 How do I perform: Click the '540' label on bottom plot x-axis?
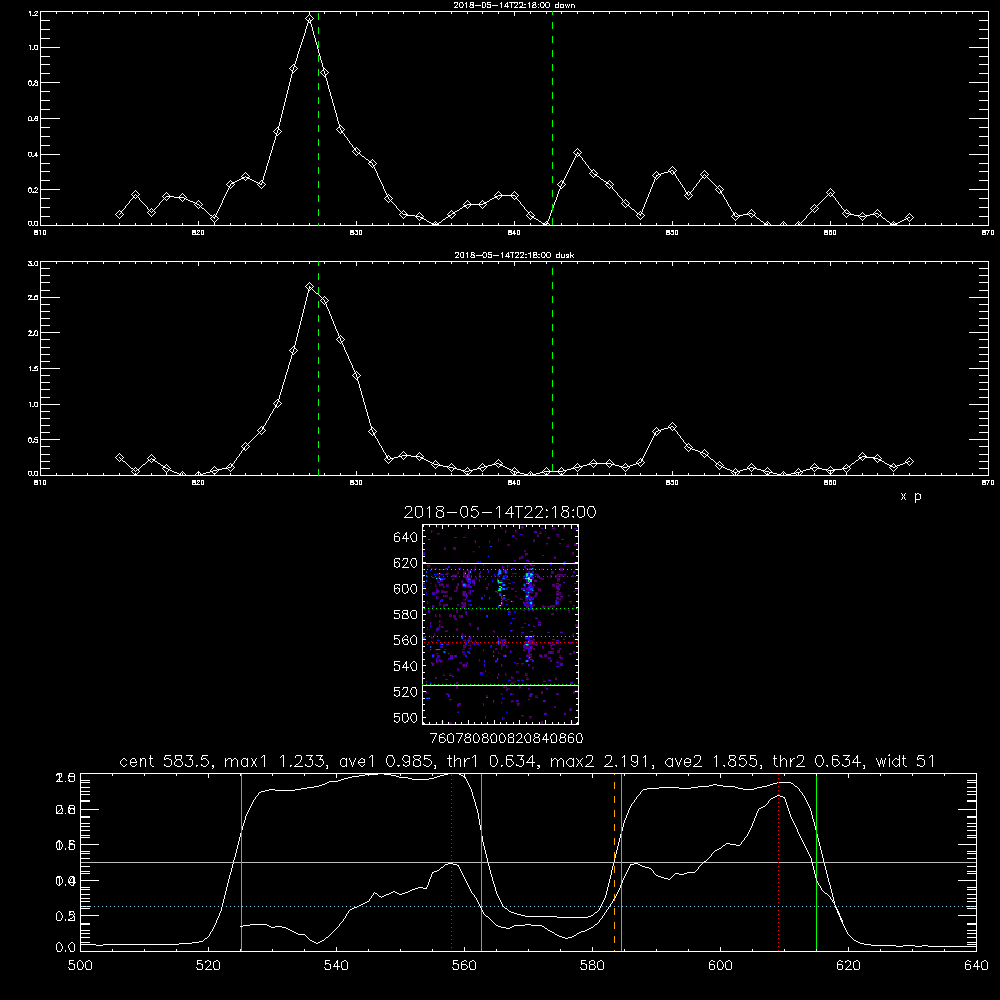click(x=336, y=966)
